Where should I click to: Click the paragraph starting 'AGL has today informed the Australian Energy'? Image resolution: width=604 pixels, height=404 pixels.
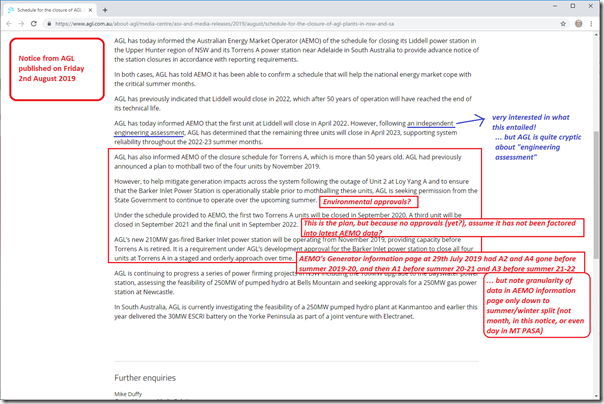(296, 50)
